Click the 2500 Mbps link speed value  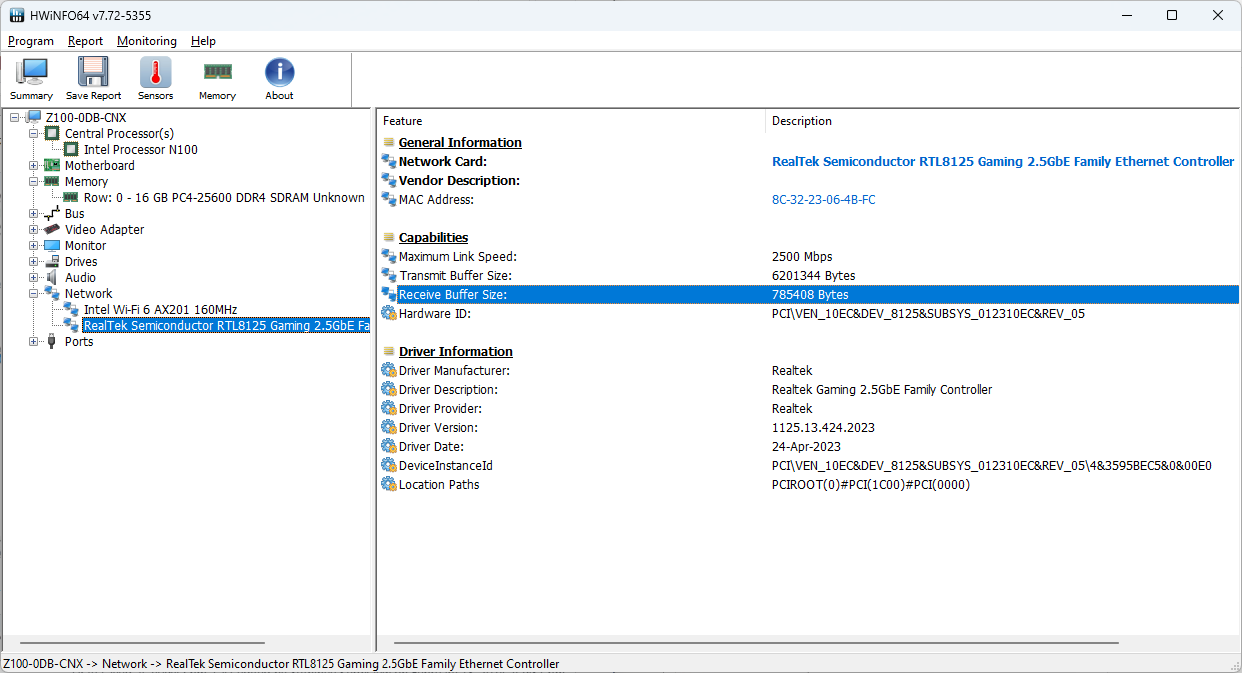pos(802,256)
